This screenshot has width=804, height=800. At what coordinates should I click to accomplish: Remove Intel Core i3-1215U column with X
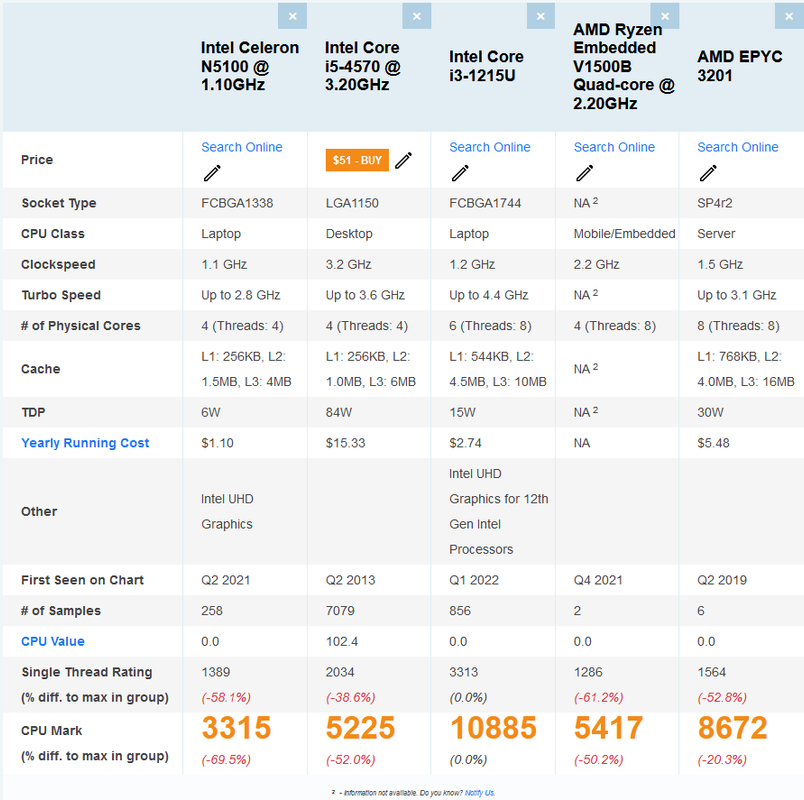tap(540, 16)
